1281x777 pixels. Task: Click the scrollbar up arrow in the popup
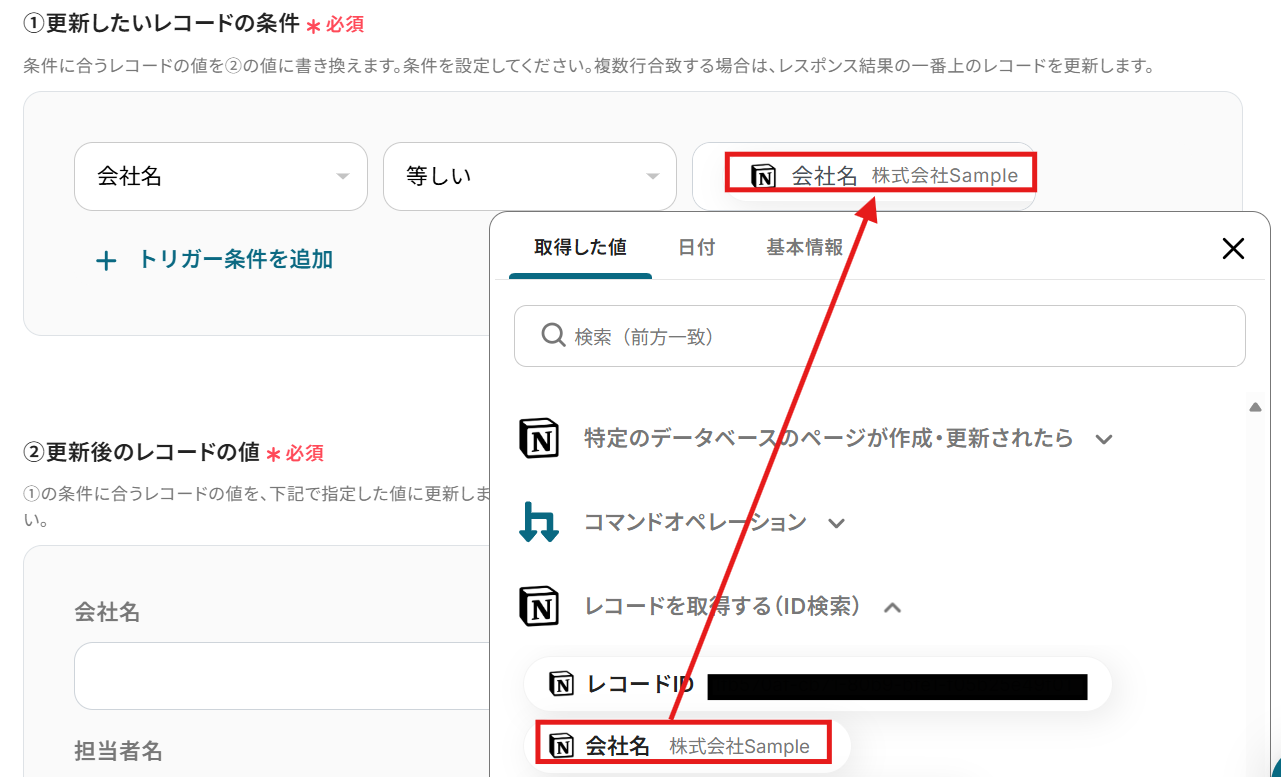[x=1256, y=407]
